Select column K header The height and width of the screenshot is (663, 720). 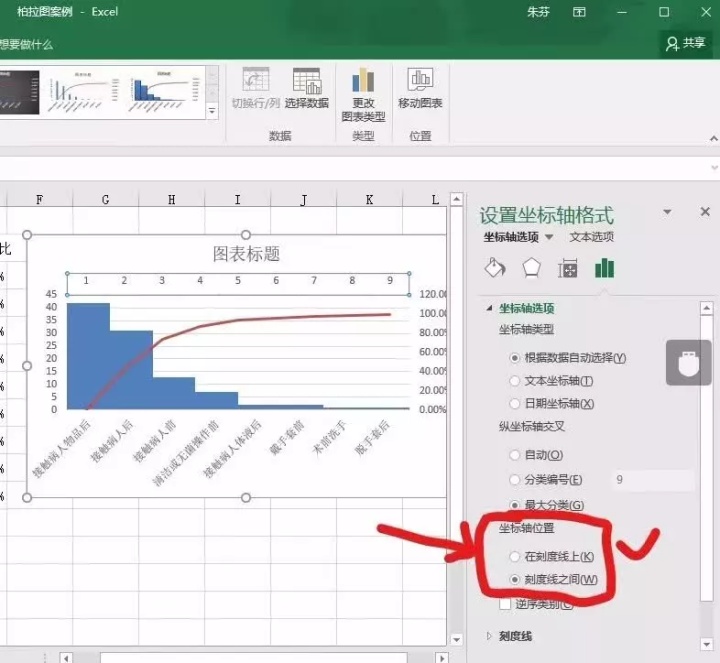pos(369,200)
